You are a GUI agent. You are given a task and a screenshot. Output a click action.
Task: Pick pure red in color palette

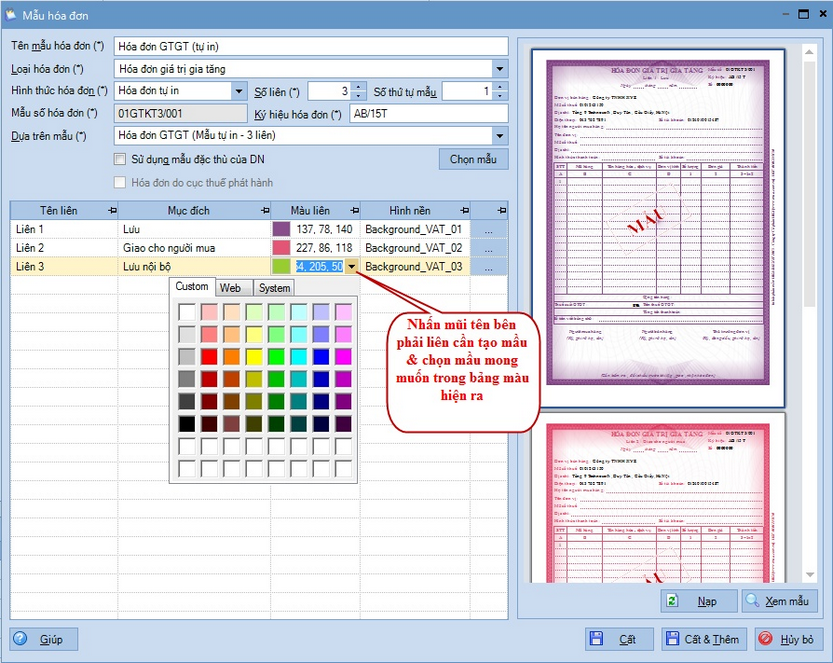[209, 357]
